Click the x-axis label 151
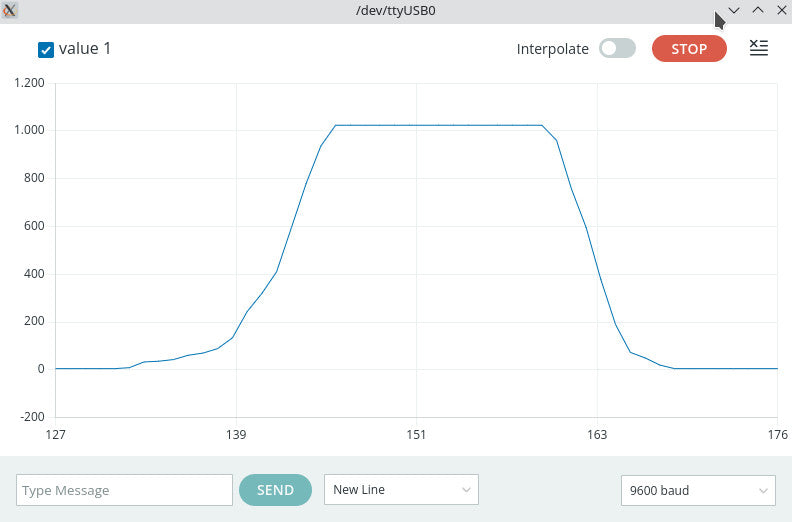This screenshot has width=792, height=522. point(416,435)
